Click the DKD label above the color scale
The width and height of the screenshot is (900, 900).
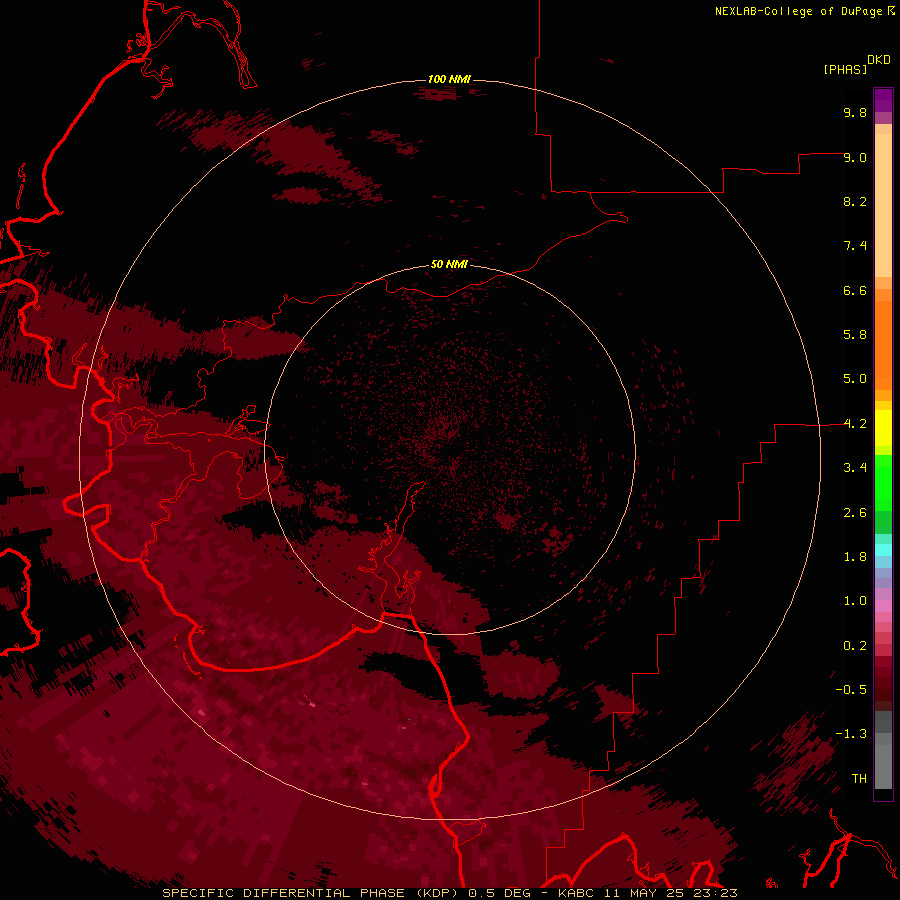[x=879, y=60]
